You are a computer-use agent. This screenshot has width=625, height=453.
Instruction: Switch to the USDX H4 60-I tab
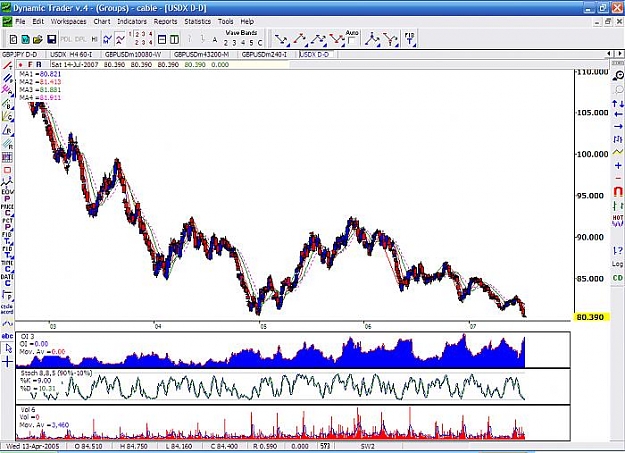71,54
